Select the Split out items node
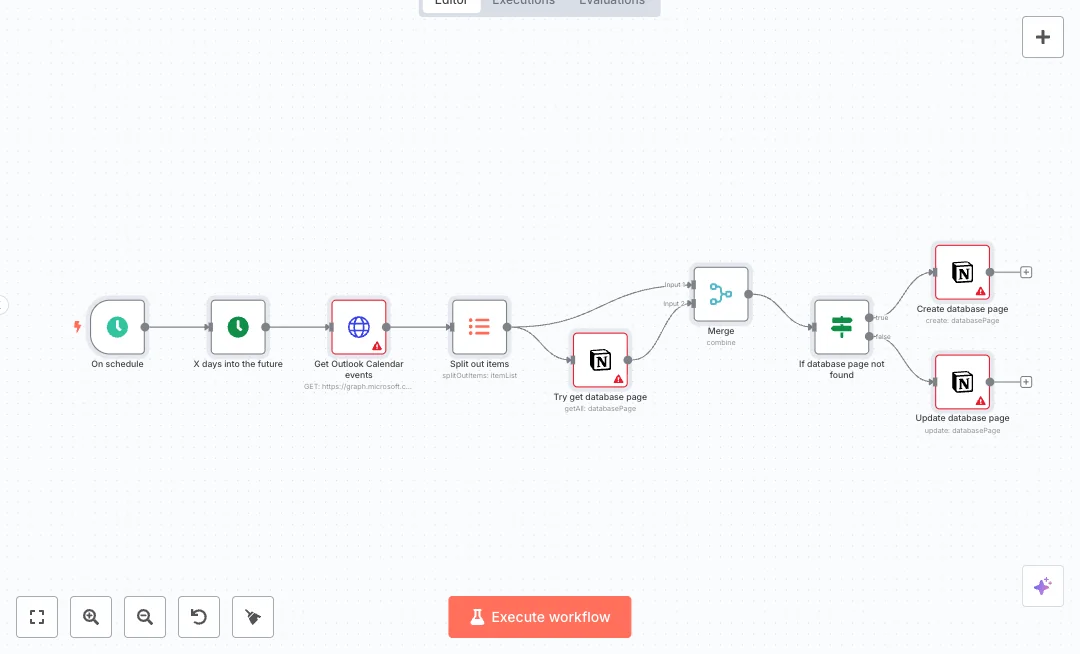The image size is (1080, 654). click(479, 327)
